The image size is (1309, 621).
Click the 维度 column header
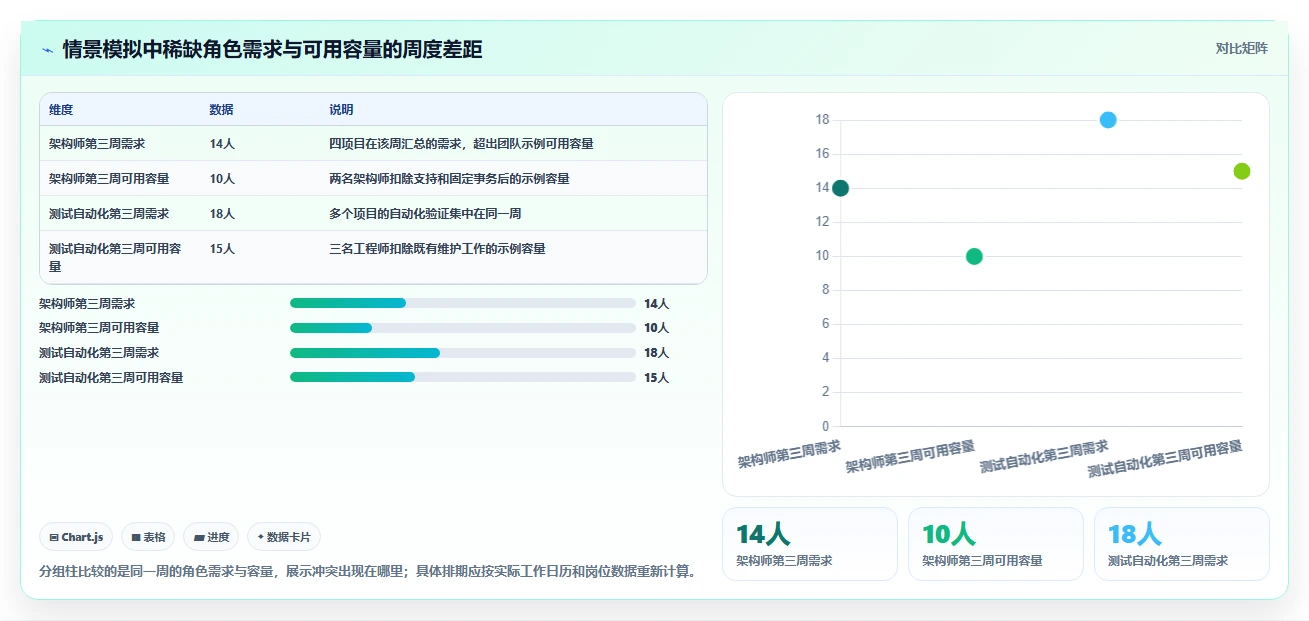(61, 110)
